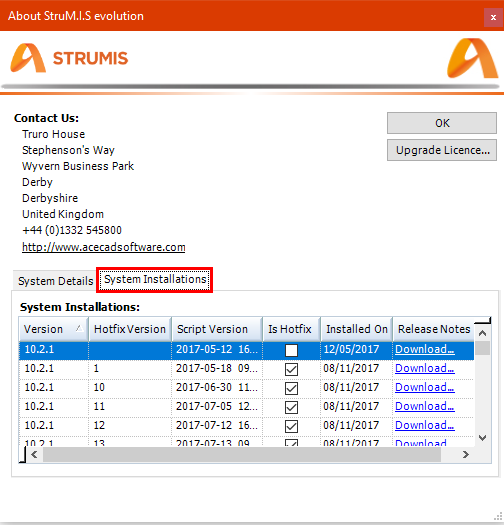Click the table's scroll up arrow

[483, 333]
